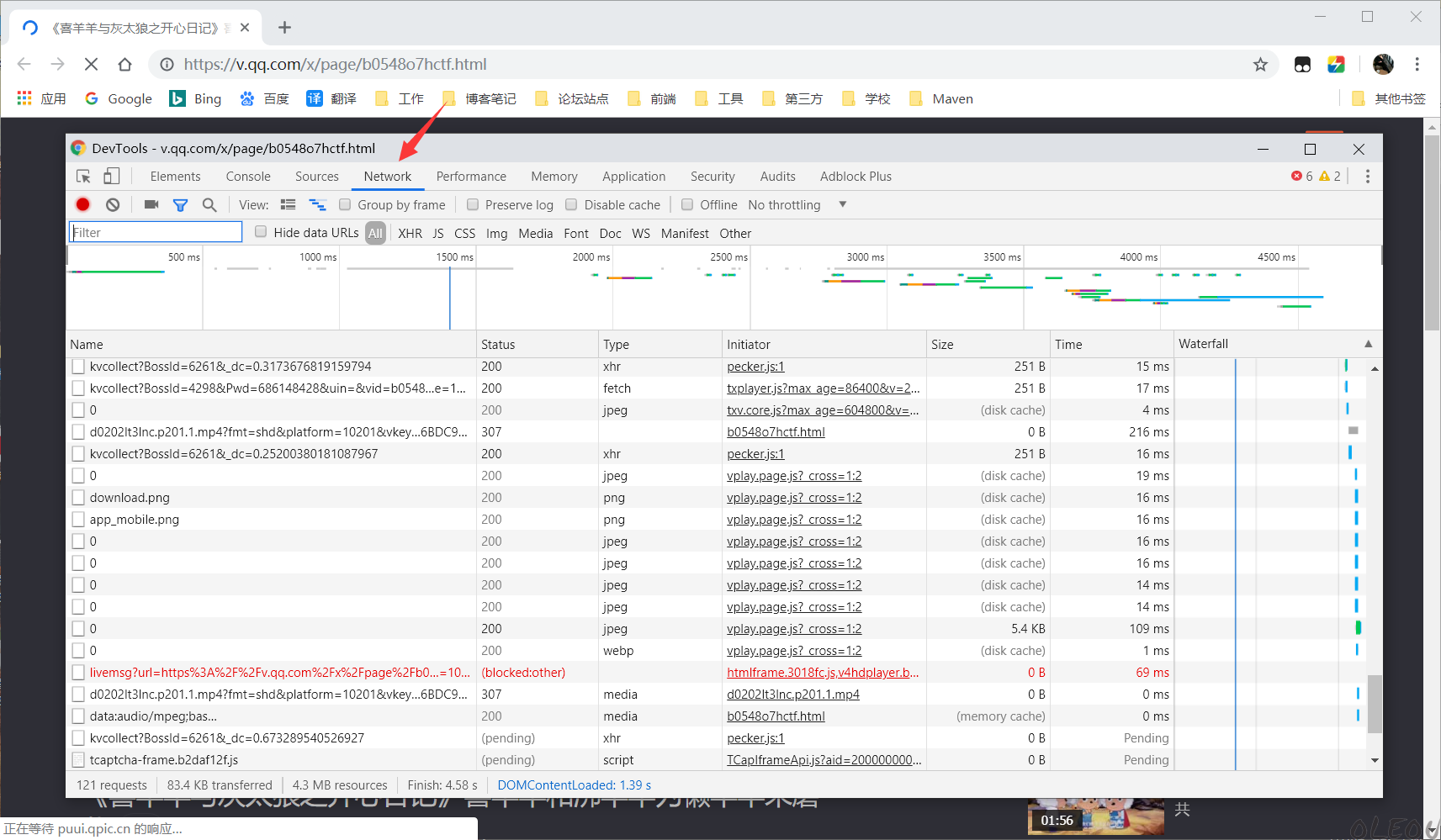Open the 博客笔记 bookmarks folder
Screen dimensions: 1441x840
[479, 98]
